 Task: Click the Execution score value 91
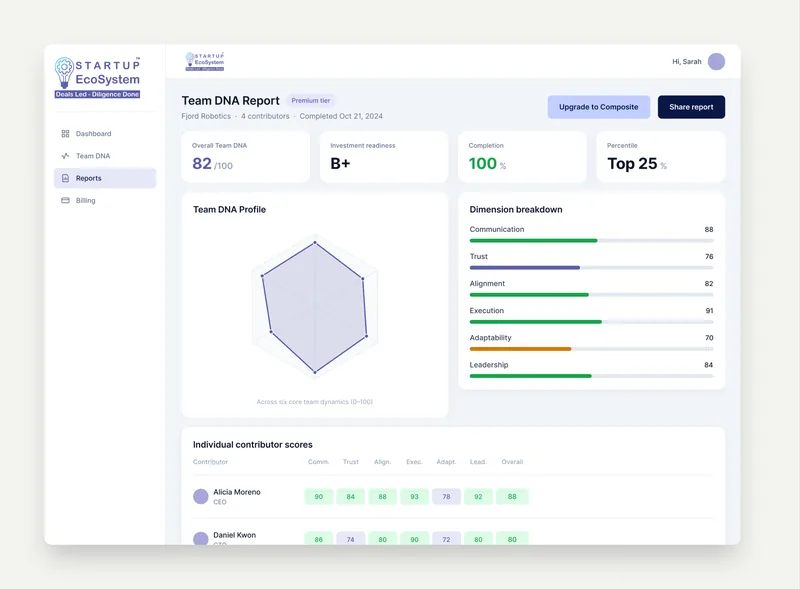tap(709, 311)
